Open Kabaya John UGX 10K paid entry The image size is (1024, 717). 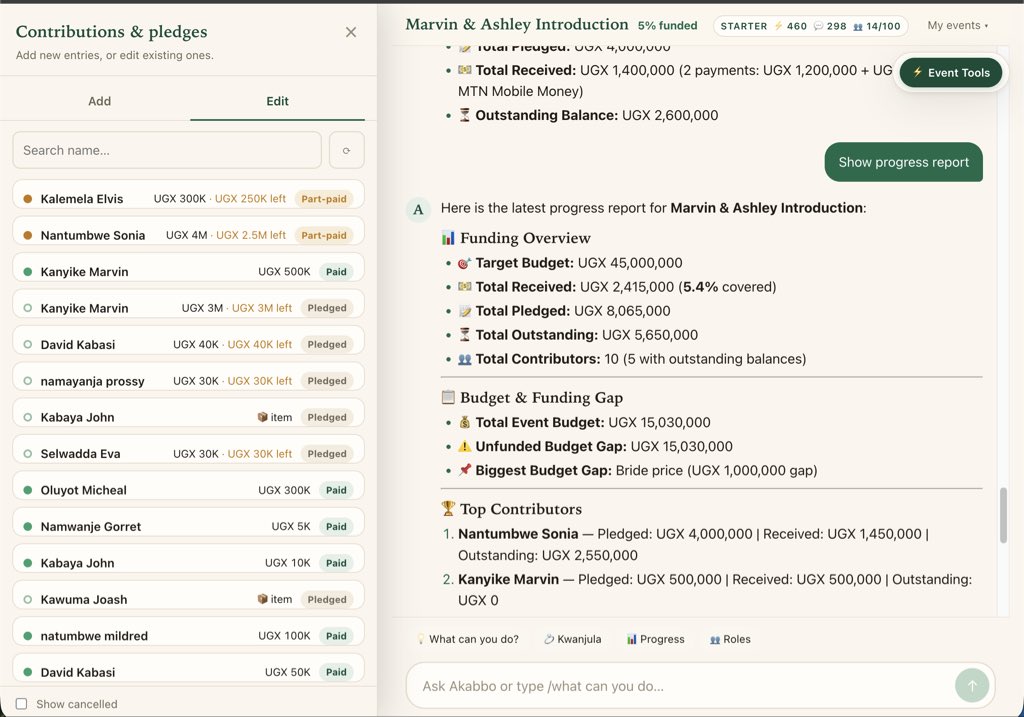click(x=188, y=560)
